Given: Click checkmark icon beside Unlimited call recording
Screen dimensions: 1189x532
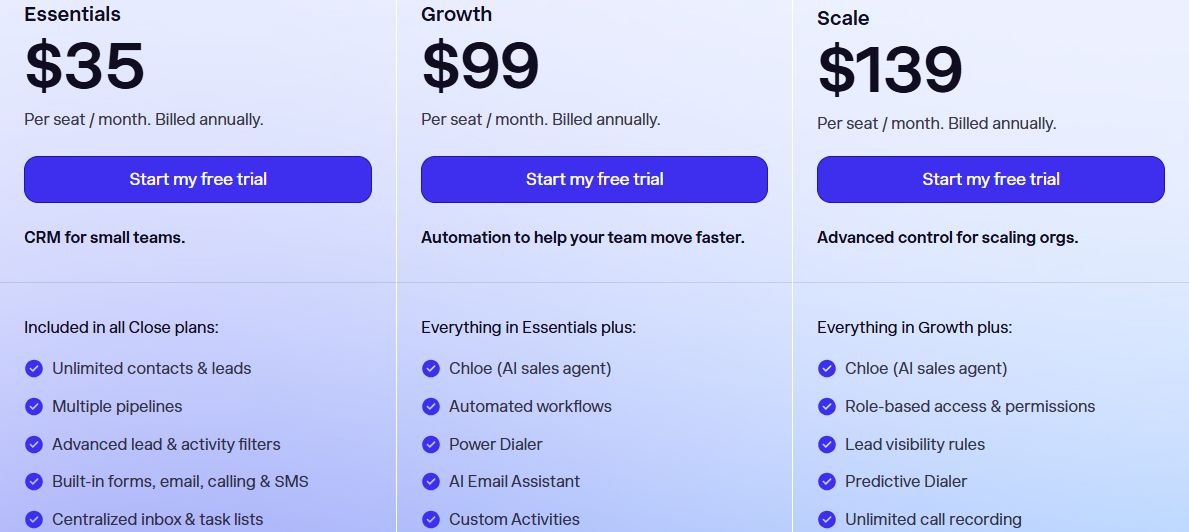Looking at the screenshot, I should [x=827, y=519].
